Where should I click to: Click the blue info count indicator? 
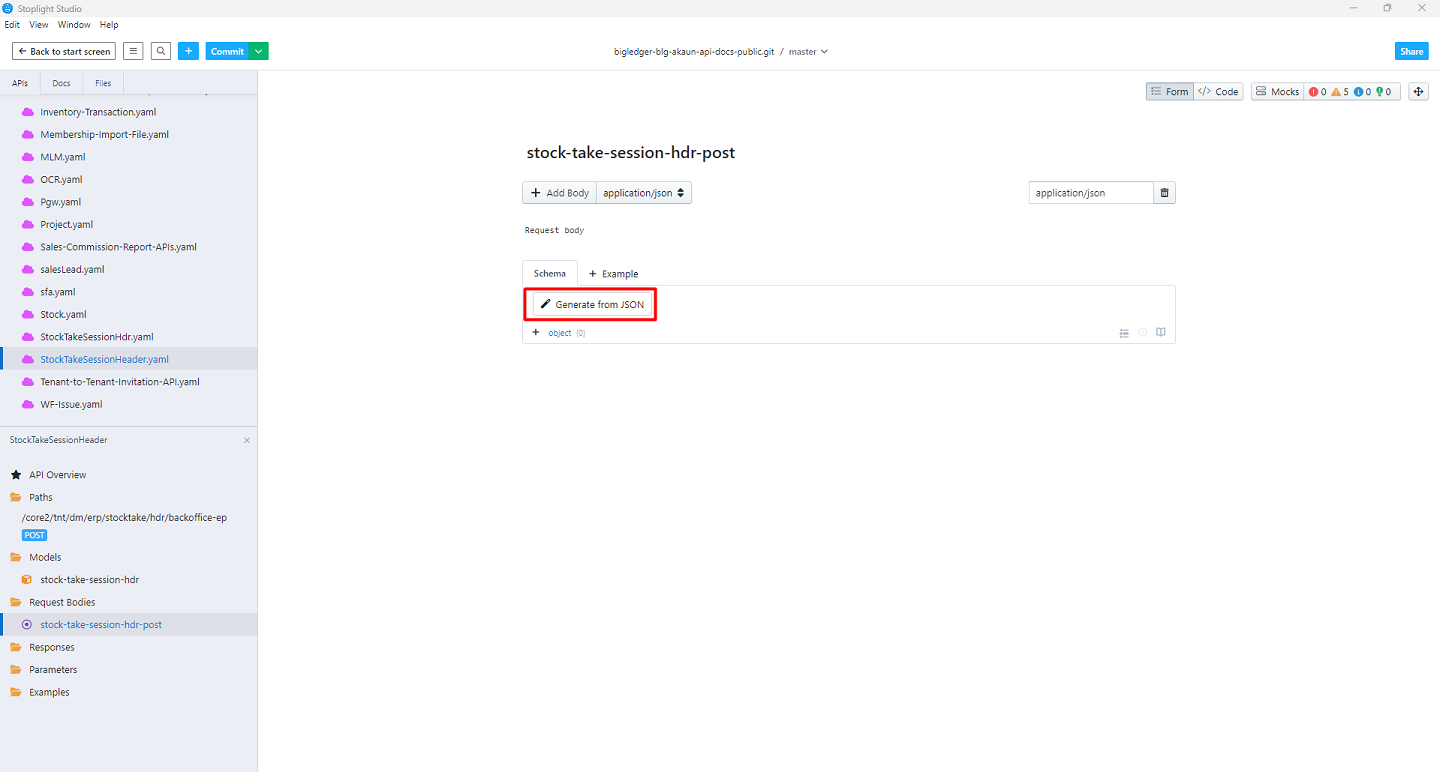1362,91
